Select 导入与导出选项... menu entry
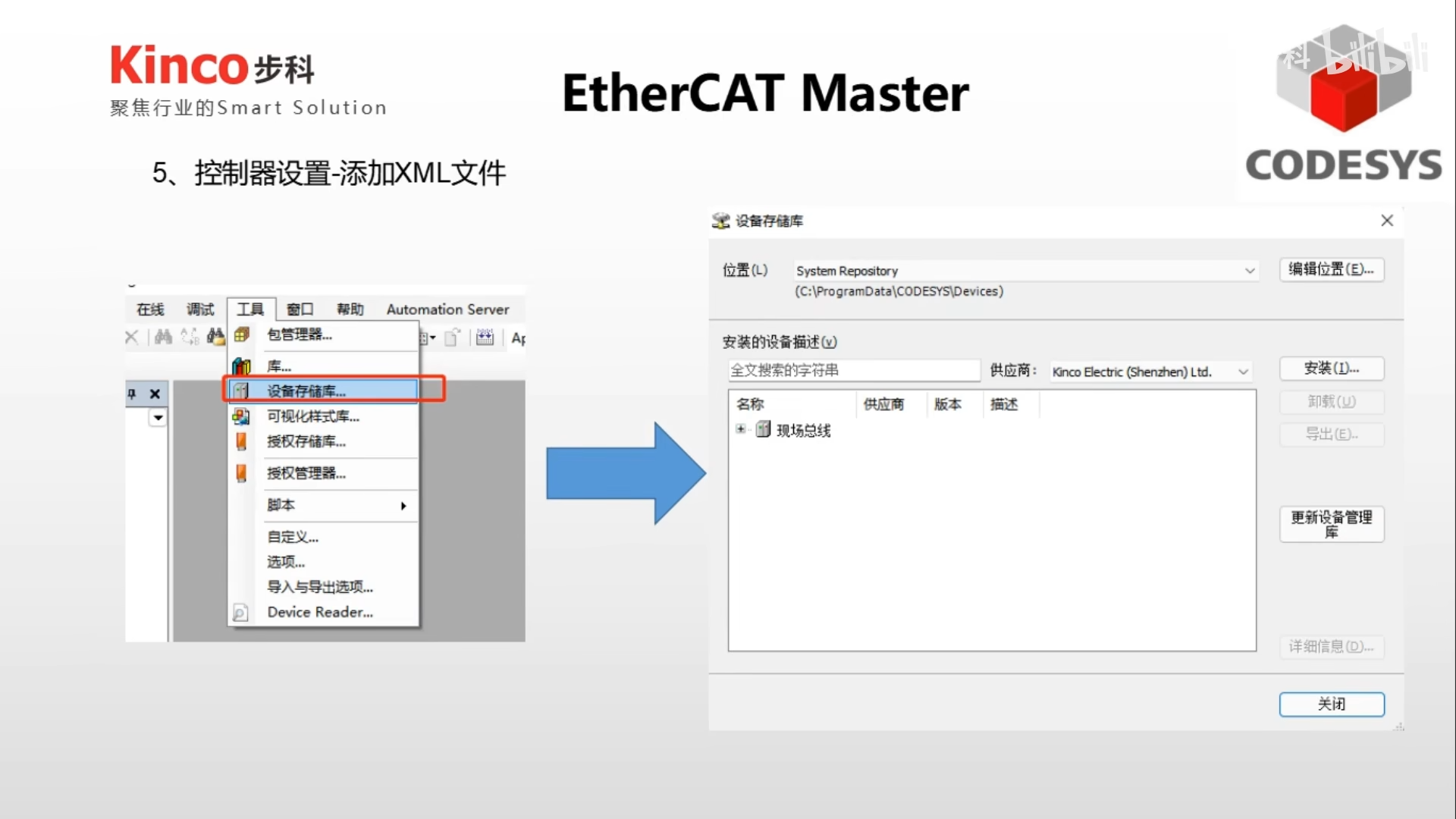 324,587
